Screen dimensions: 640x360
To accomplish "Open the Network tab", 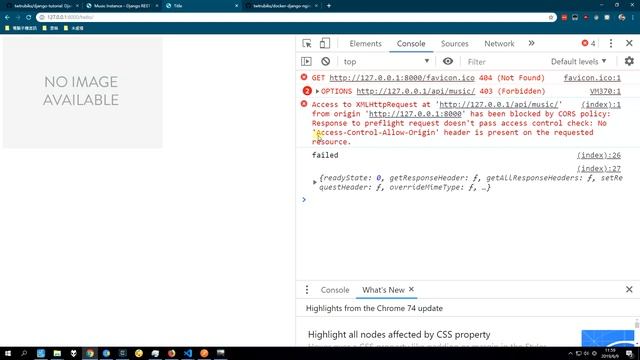I will pos(499,44).
